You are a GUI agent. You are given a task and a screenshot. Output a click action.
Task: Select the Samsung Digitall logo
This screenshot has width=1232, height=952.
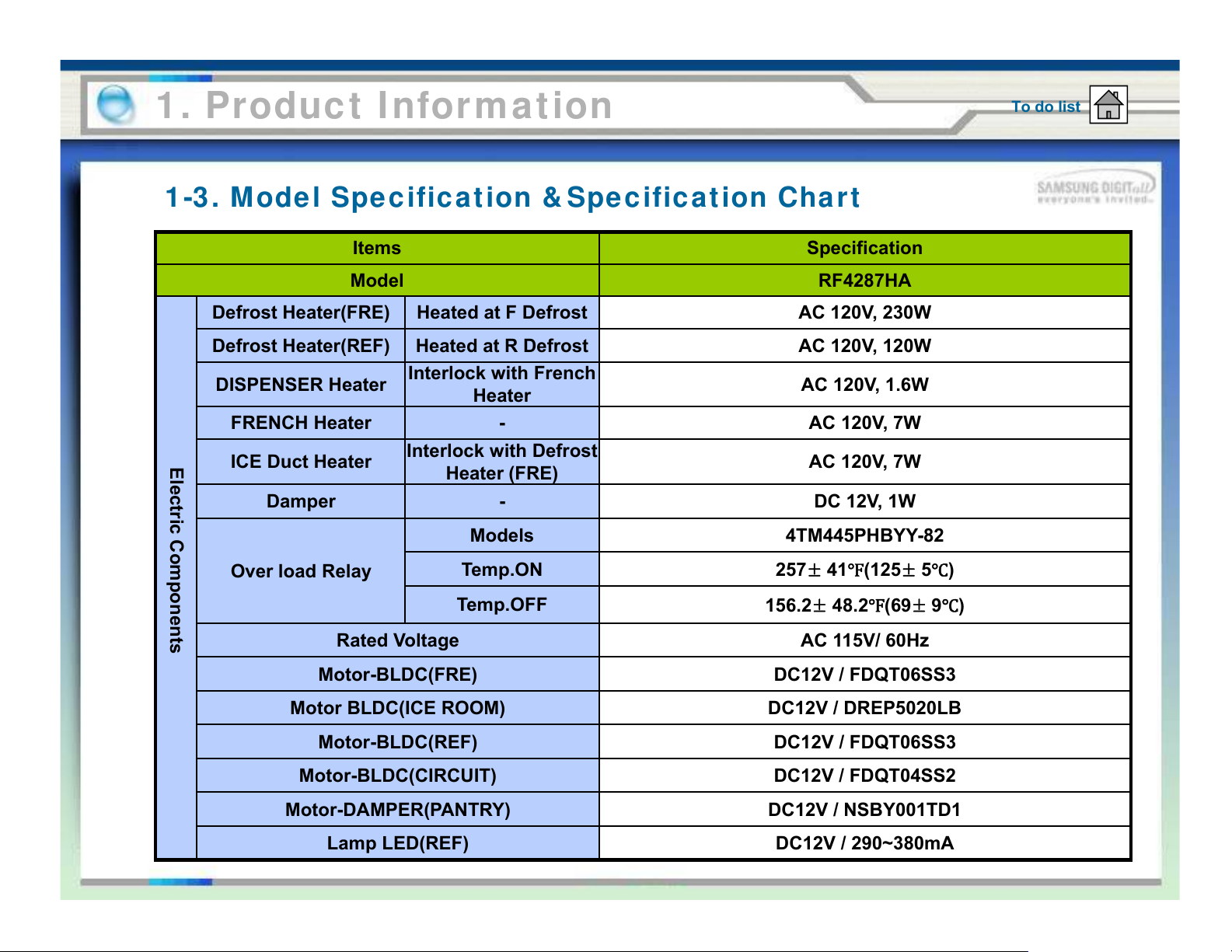1096,187
